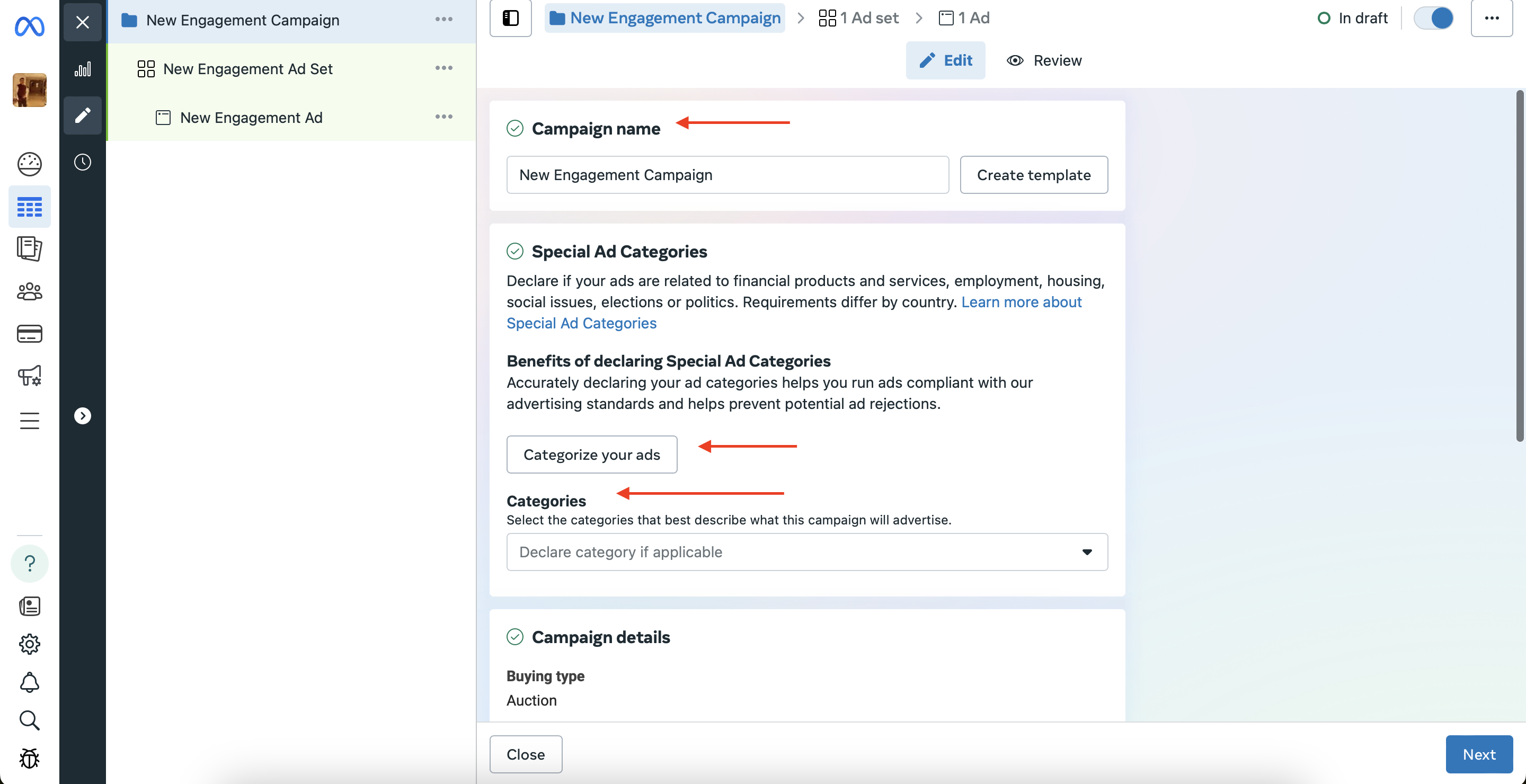
Task: Open Billing card icon in sidebar
Action: [x=29, y=333]
